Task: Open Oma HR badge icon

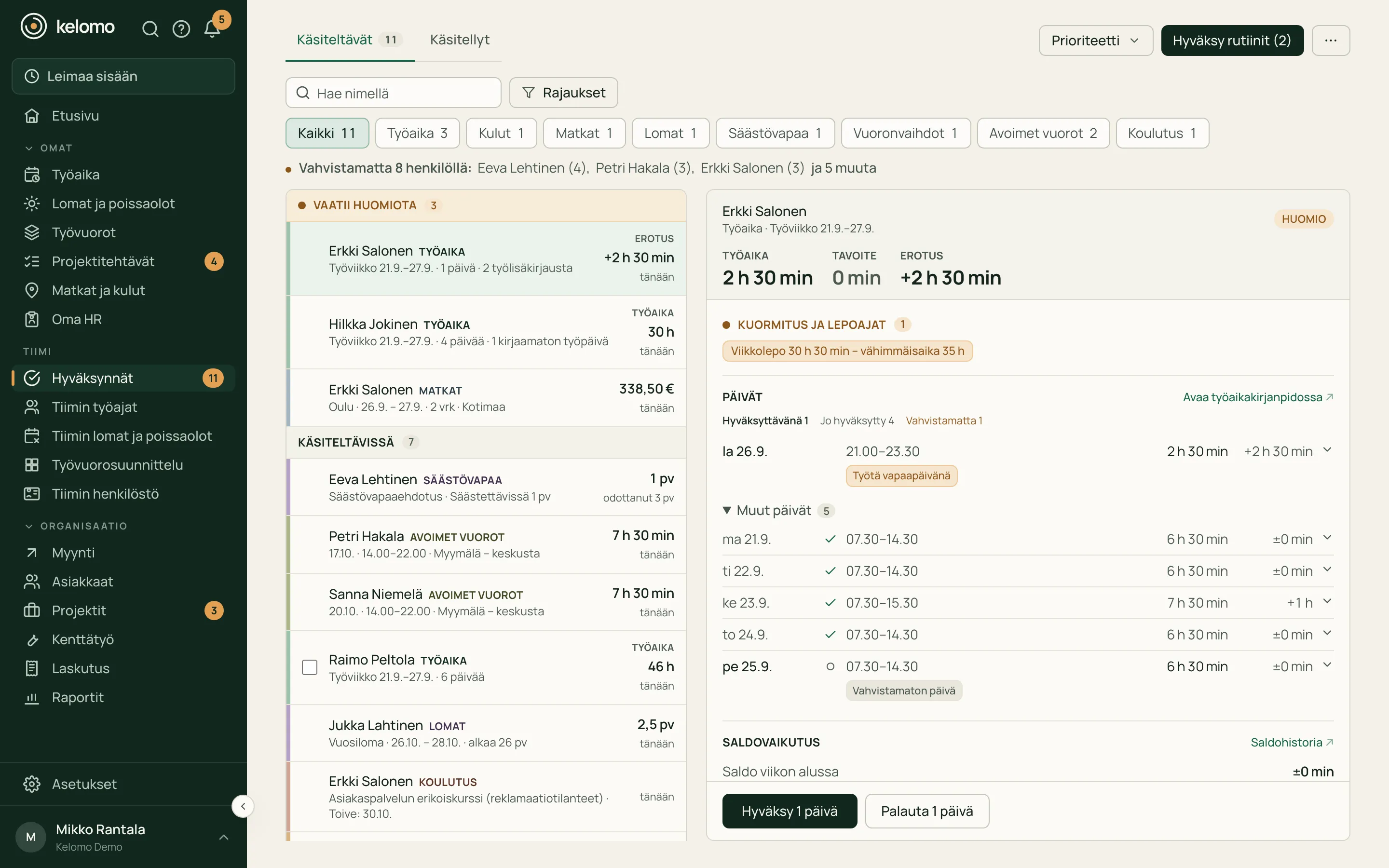Action: tap(32, 319)
